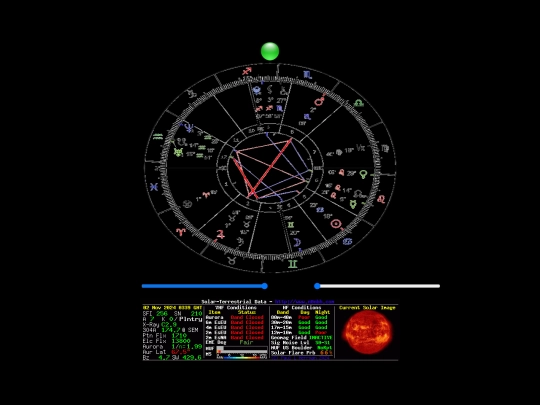Click the '02 Nov 2024 0339 GMT' date
This screenshot has height=405, width=540.
[173, 308]
